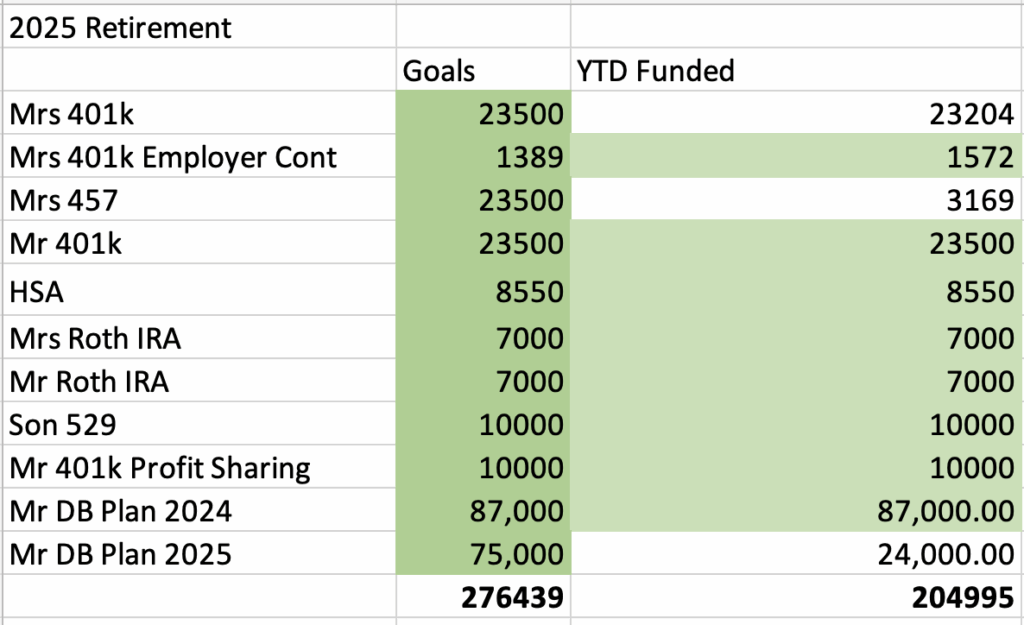1024x625 pixels.
Task: Select Mr 401k Profit Sharing label
Action: [x=160, y=467]
